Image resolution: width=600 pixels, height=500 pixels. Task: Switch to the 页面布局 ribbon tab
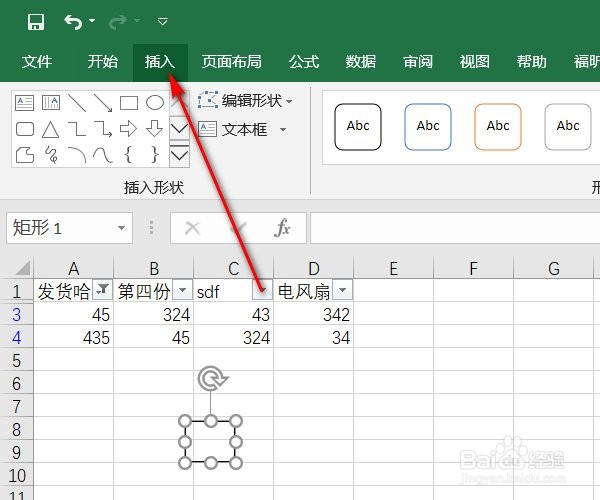point(232,62)
